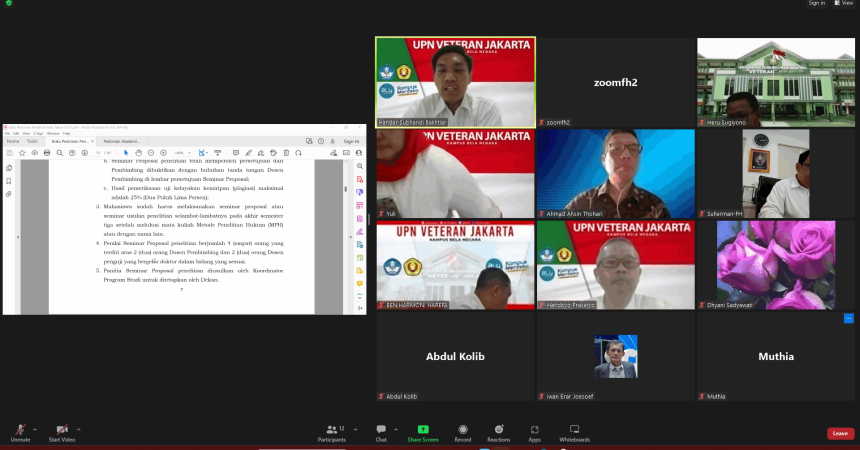Switch to Acrobat Home tab
The image size is (860, 450).
[x=13, y=141]
